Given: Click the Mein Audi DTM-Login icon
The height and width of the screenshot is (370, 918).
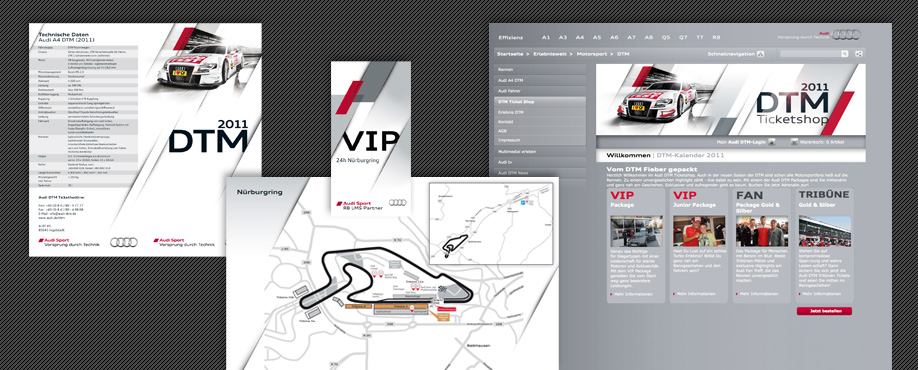Looking at the screenshot, I should 772,142.
